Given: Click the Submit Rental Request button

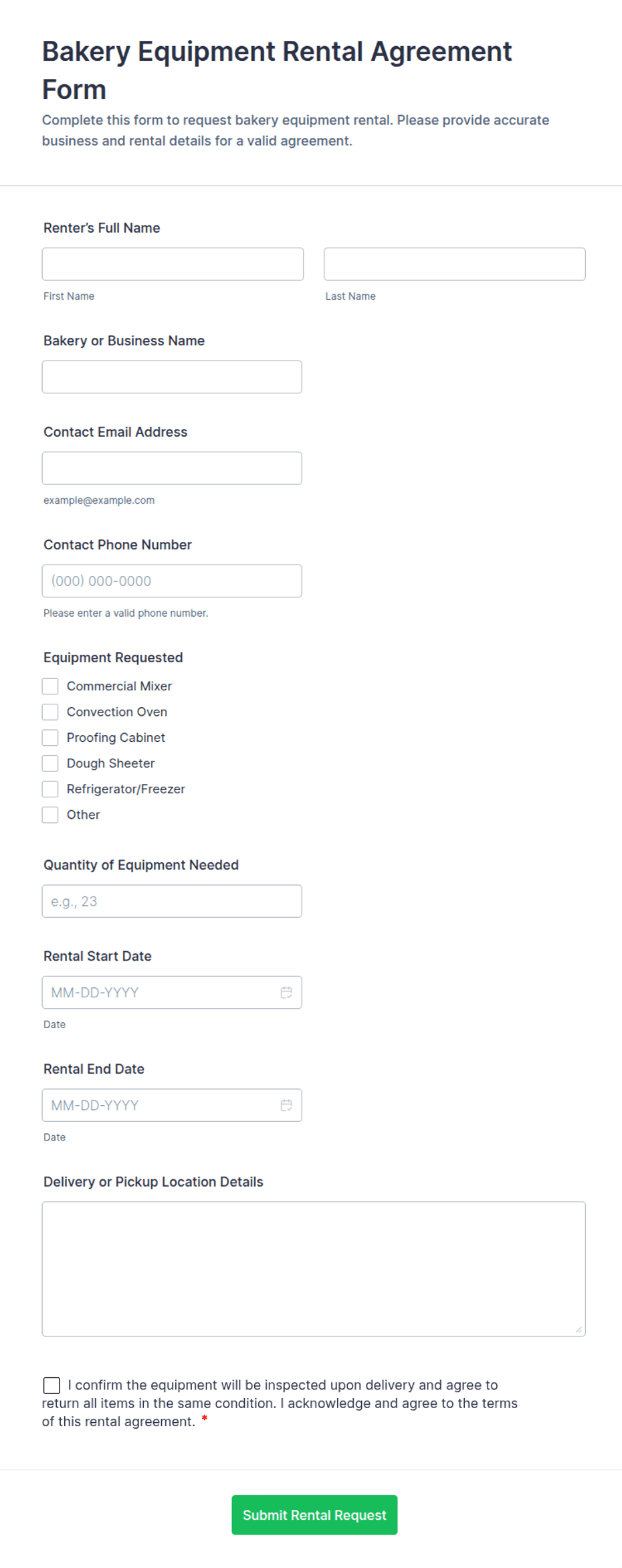Looking at the screenshot, I should 314,1514.
